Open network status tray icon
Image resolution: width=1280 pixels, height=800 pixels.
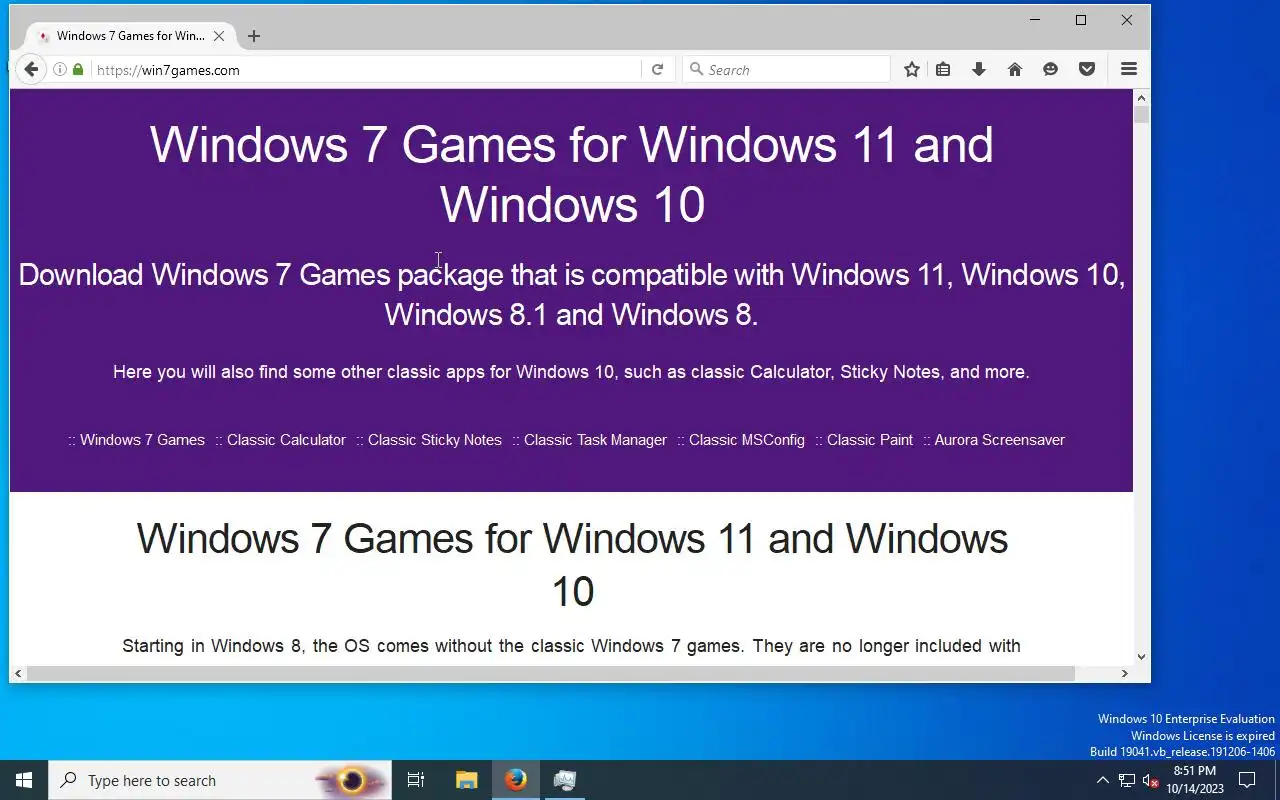tap(1127, 780)
